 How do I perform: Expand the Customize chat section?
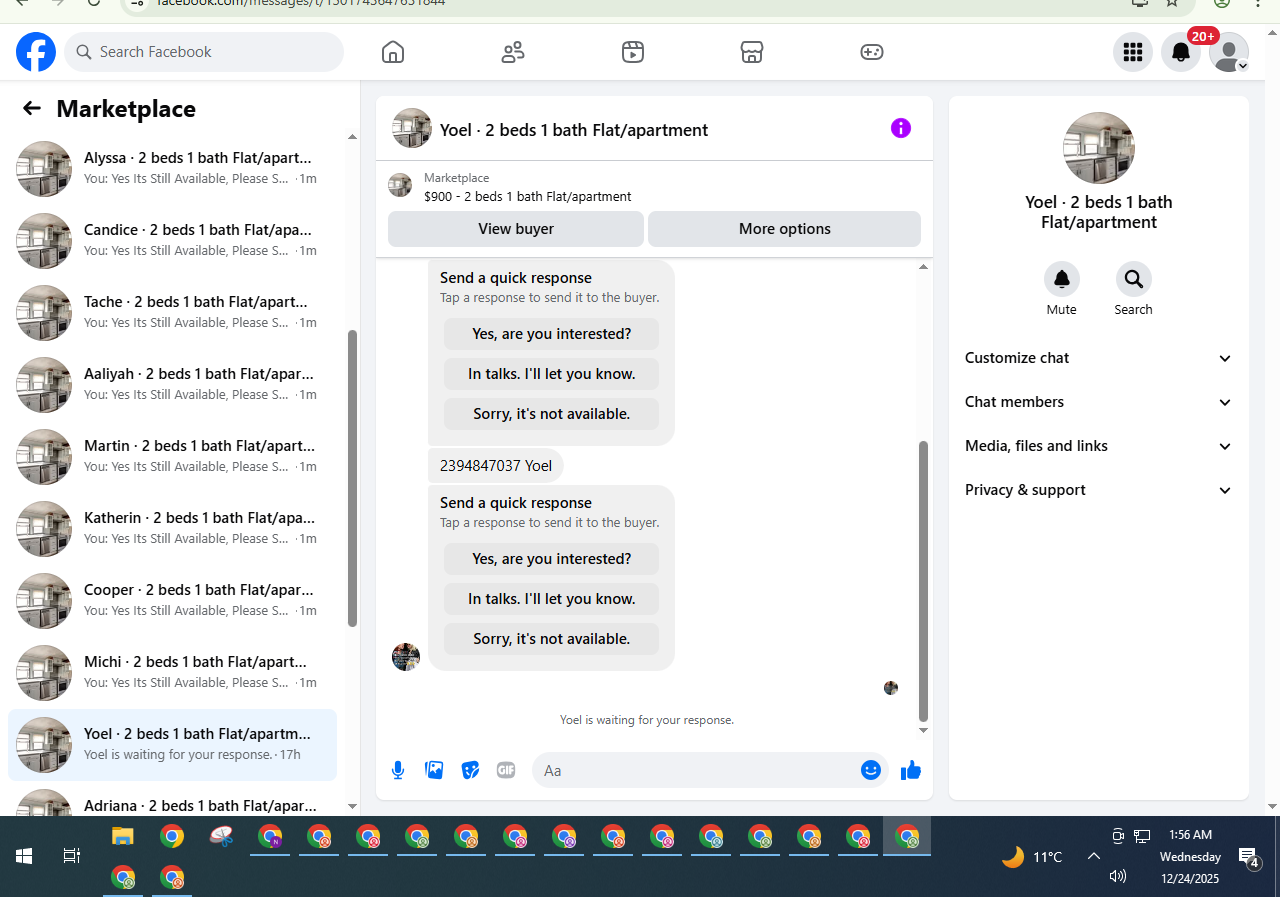tap(1099, 358)
